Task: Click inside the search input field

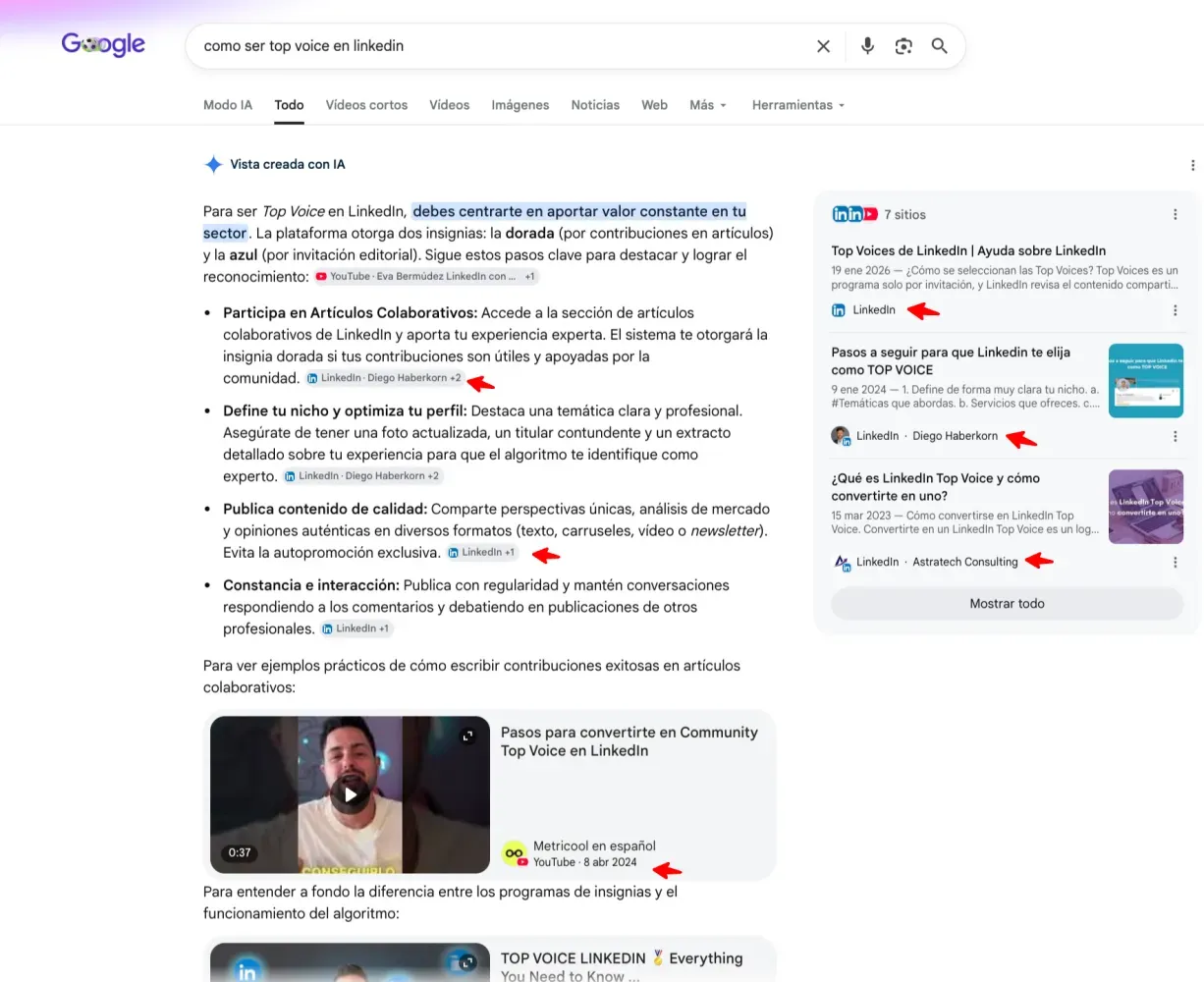Action: 501,46
